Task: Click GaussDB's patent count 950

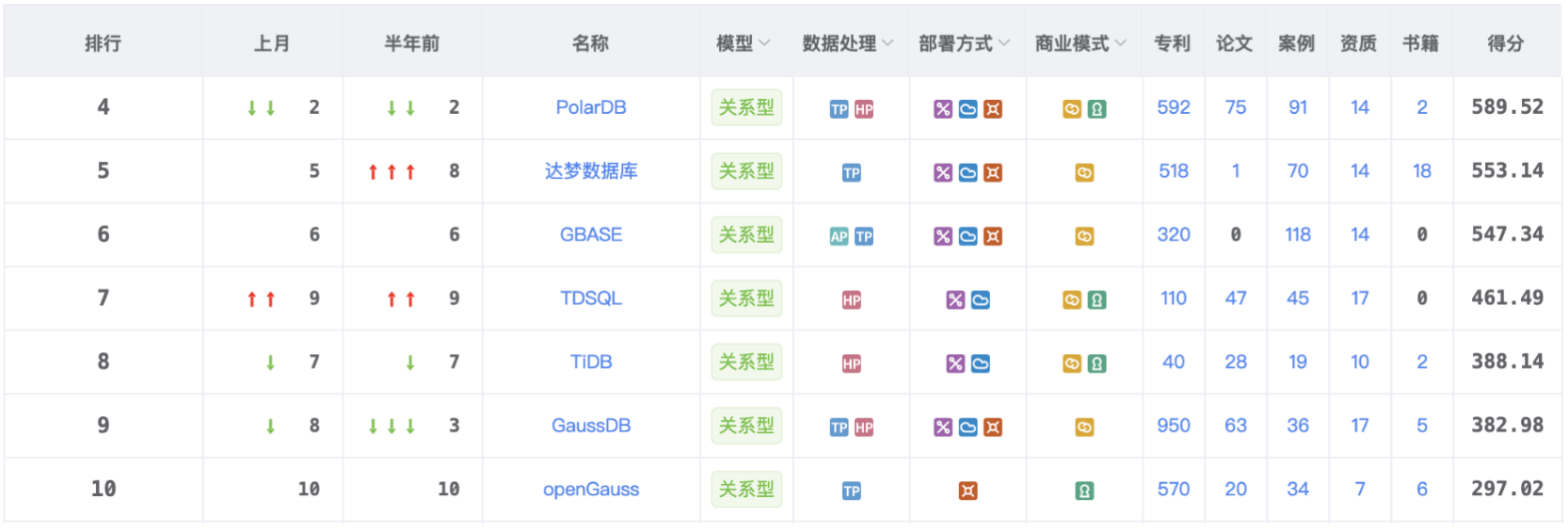Action: pyautogui.click(x=1174, y=426)
